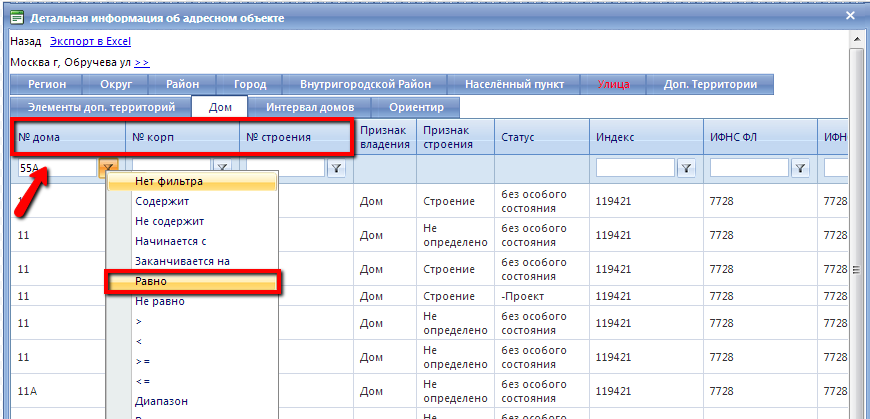Choose Содержит filter option

[x=192, y=201]
